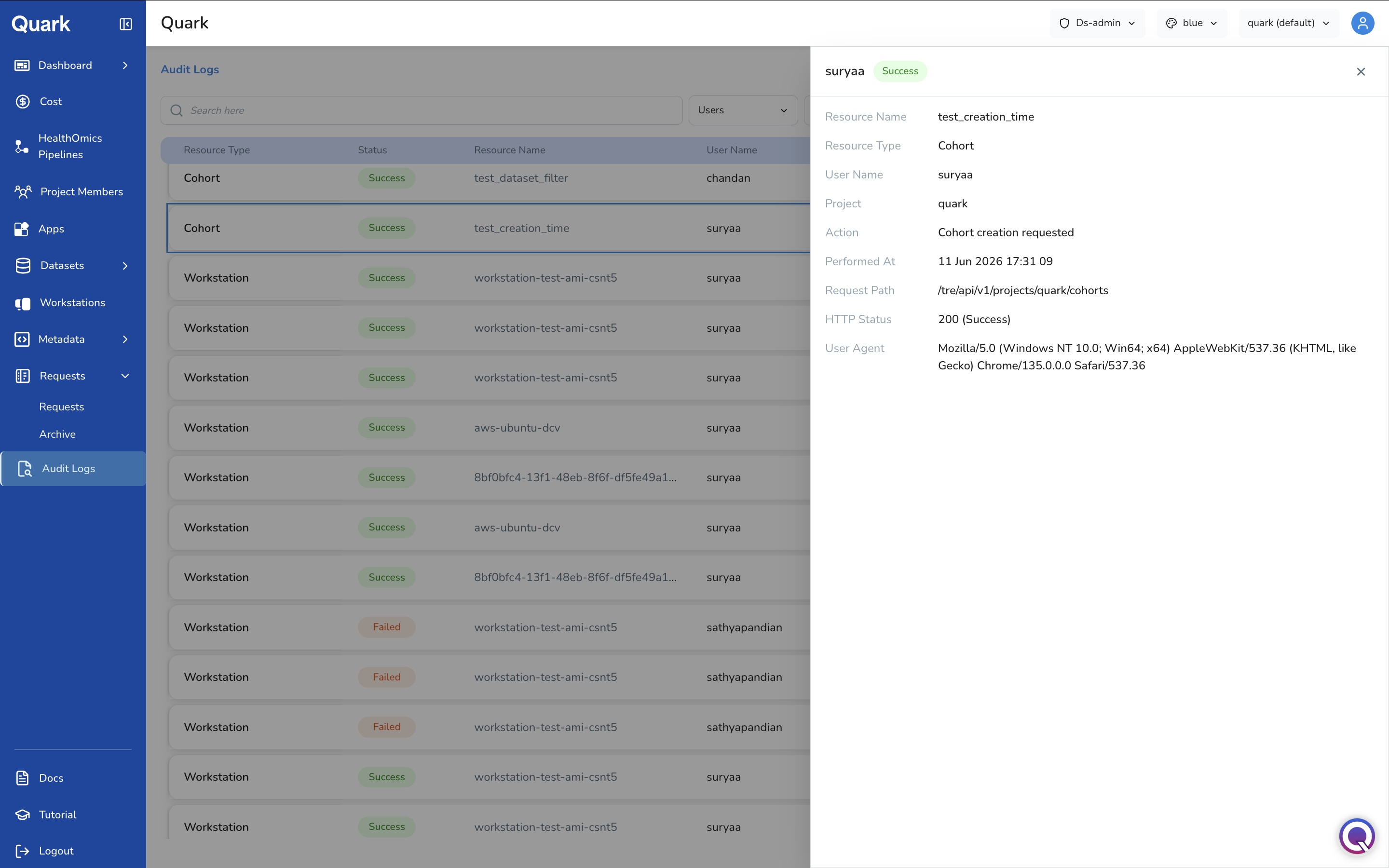Image resolution: width=1389 pixels, height=868 pixels.
Task: Expand the Datasets submenu chevron
Action: click(x=125, y=266)
